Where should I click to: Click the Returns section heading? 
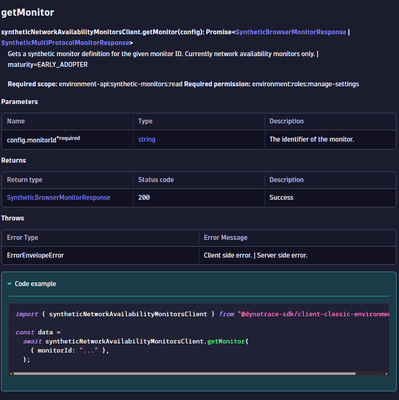pos(13,160)
